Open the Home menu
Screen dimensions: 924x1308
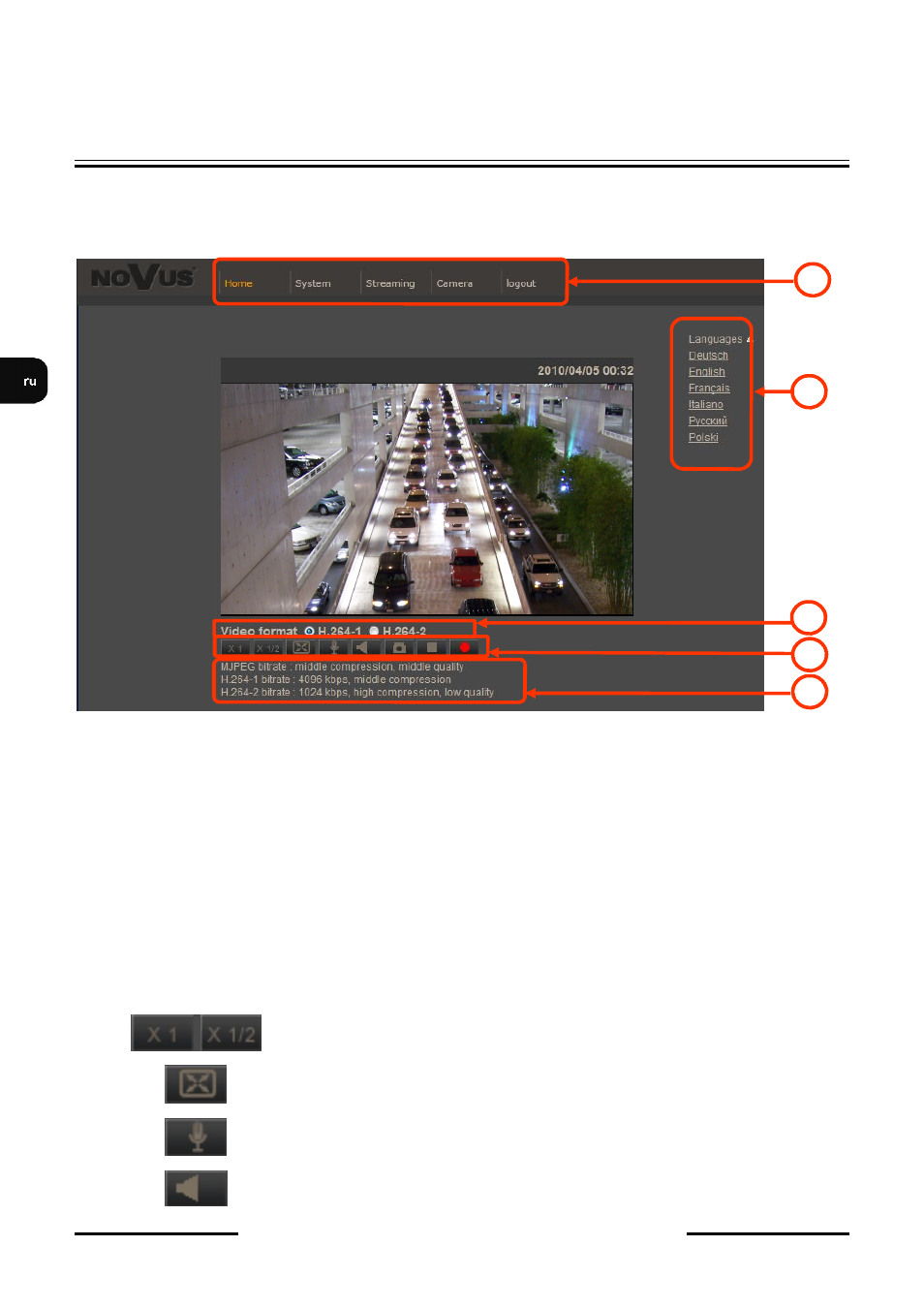(x=238, y=283)
